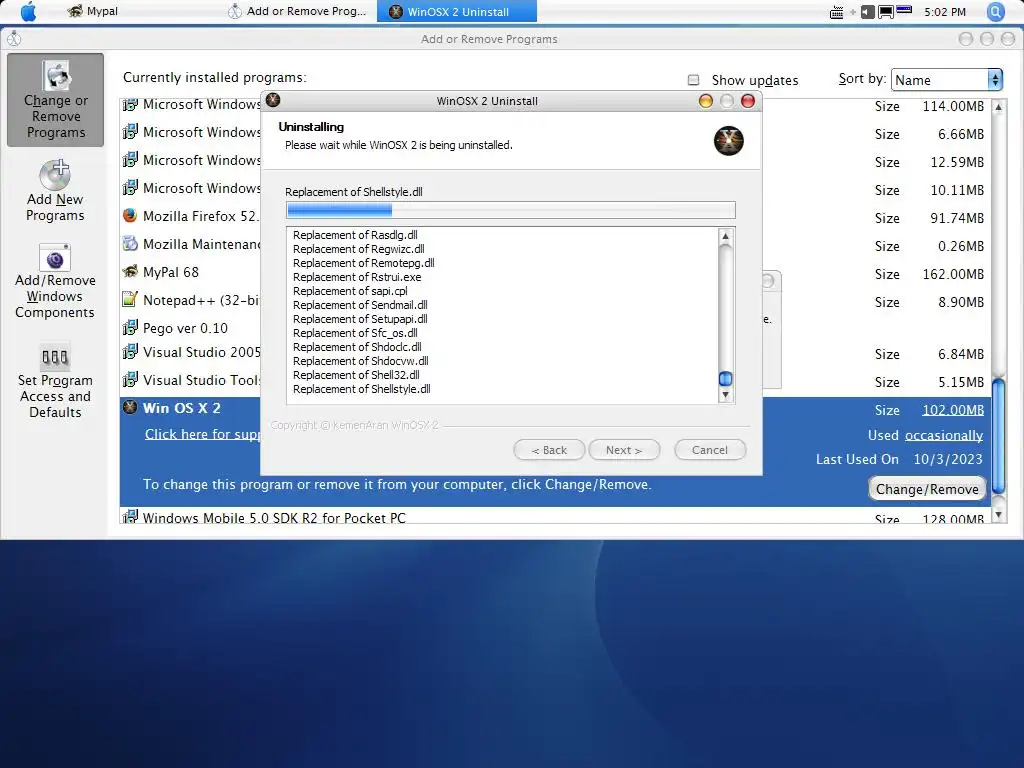1024x768 pixels.
Task: Open Add/Remove Windows Components icon
Action: click(56, 281)
